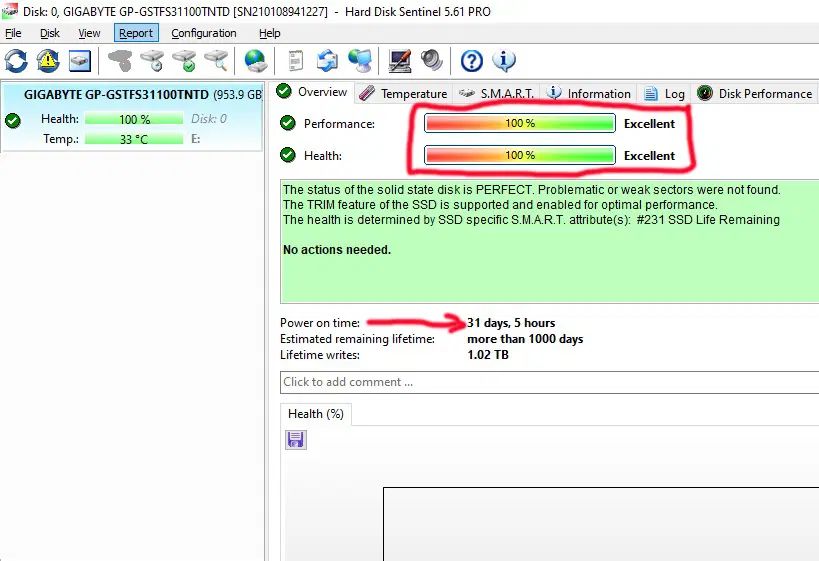Open the View menu
The height and width of the screenshot is (561, 819).
coord(89,33)
